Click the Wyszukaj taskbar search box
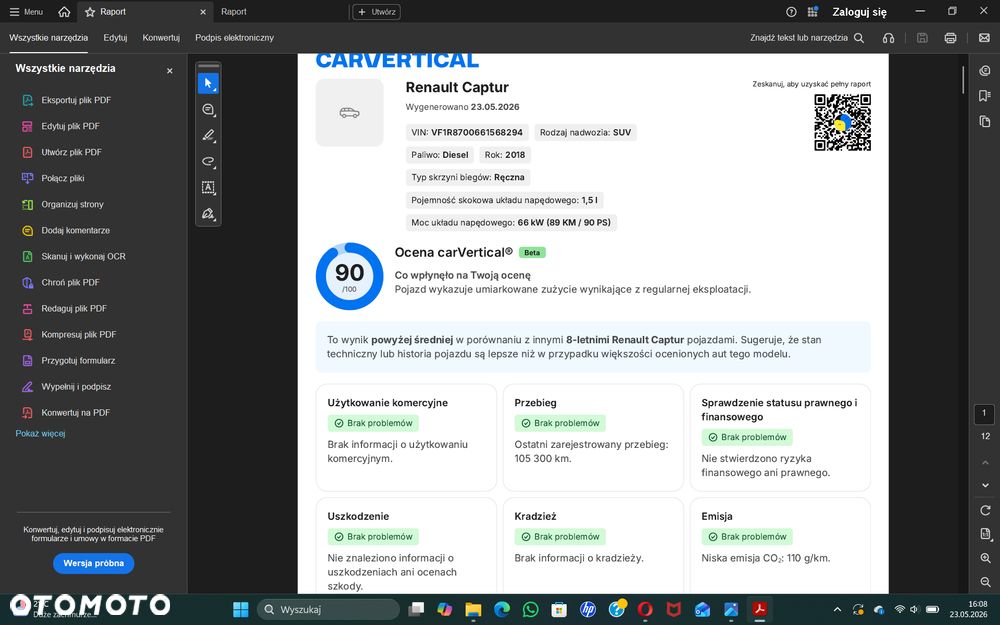This screenshot has height=625, width=1000. tap(328, 610)
